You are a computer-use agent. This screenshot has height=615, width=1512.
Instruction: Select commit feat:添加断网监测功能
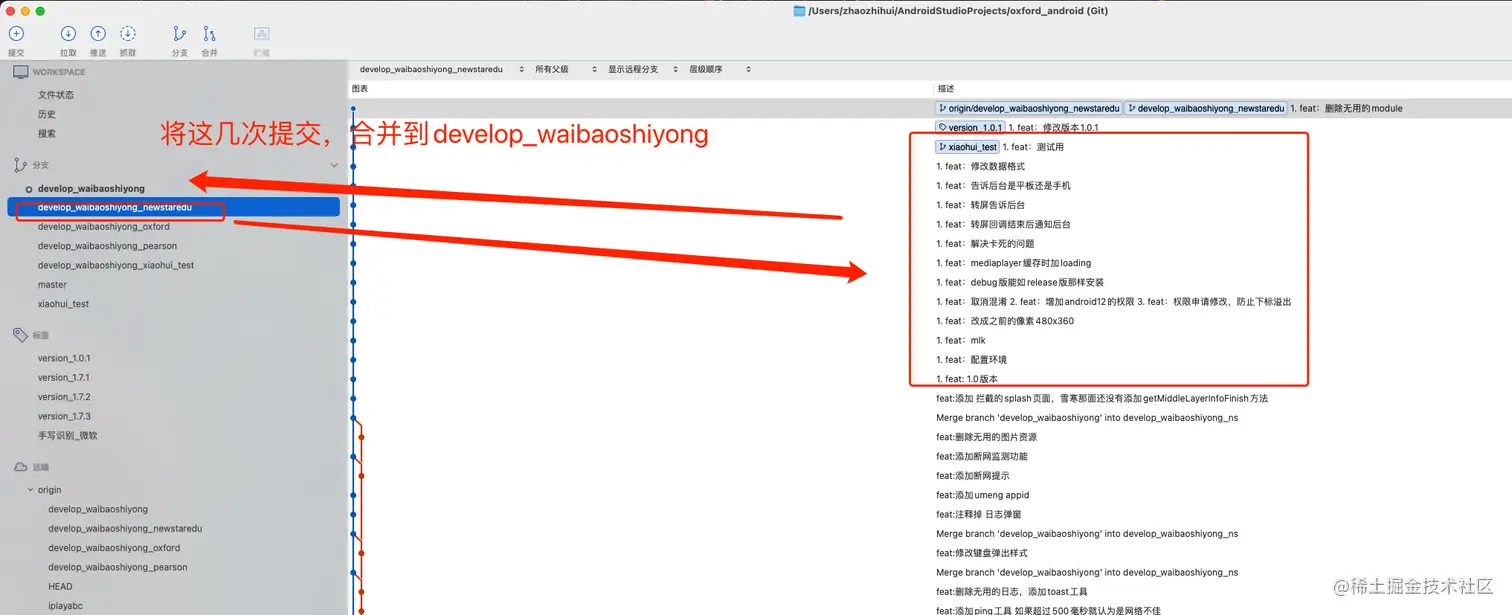click(x=981, y=456)
